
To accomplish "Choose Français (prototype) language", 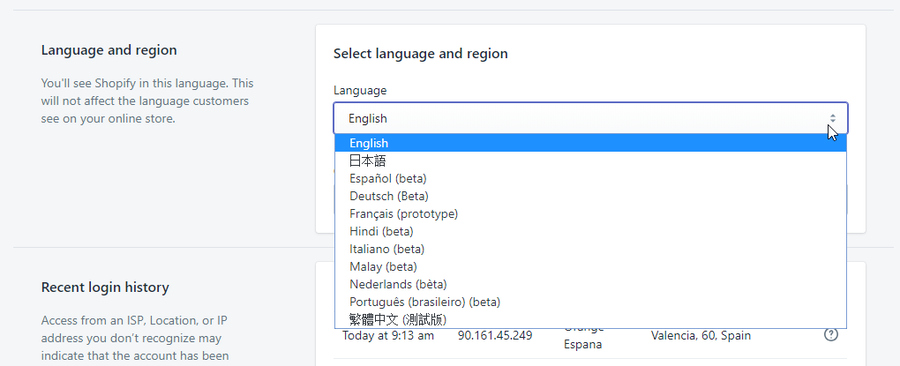I will pyautogui.click(x=590, y=213).
